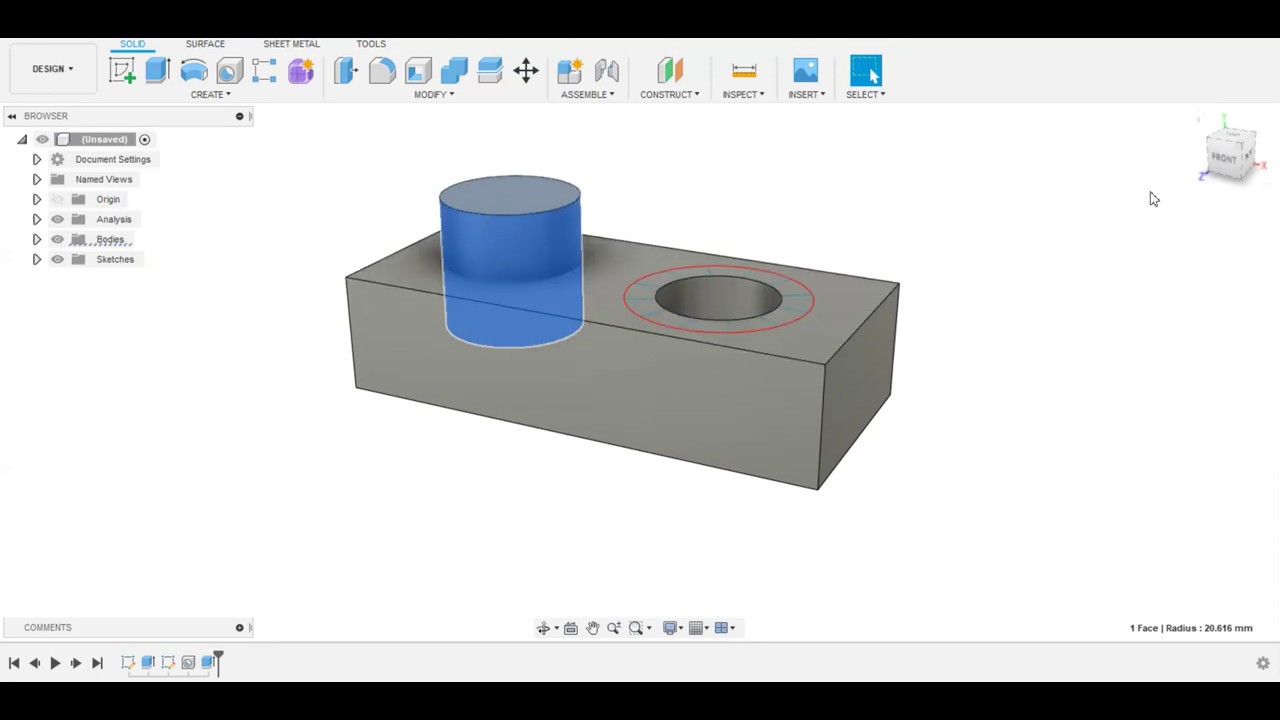Open the MODIFY menu label
Screen dimensions: 1280x720
pyautogui.click(x=434, y=95)
